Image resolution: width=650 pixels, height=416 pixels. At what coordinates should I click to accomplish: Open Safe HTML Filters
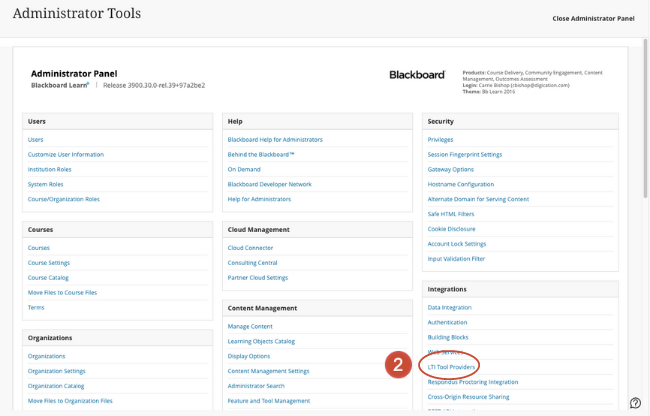click(451, 214)
